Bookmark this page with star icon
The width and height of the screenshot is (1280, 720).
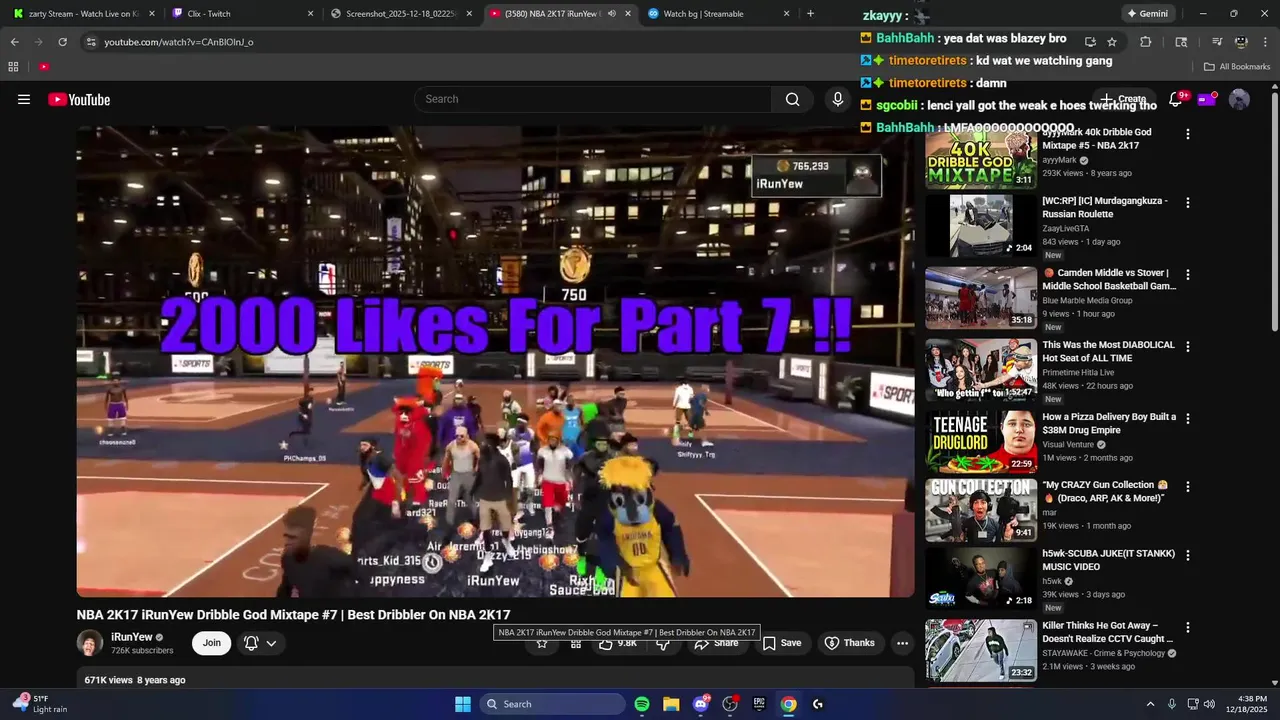pos(1112,42)
